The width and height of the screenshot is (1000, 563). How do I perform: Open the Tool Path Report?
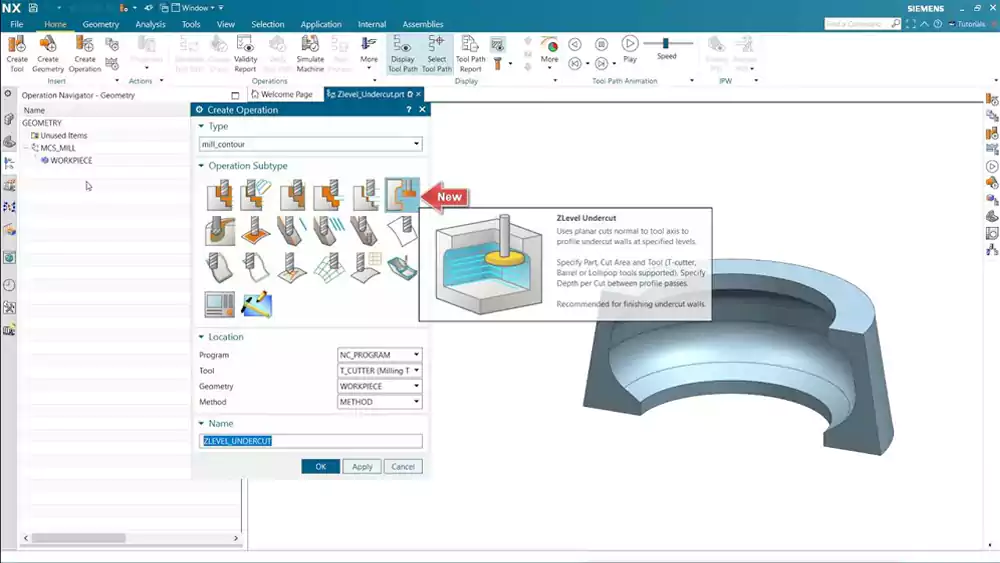point(470,54)
